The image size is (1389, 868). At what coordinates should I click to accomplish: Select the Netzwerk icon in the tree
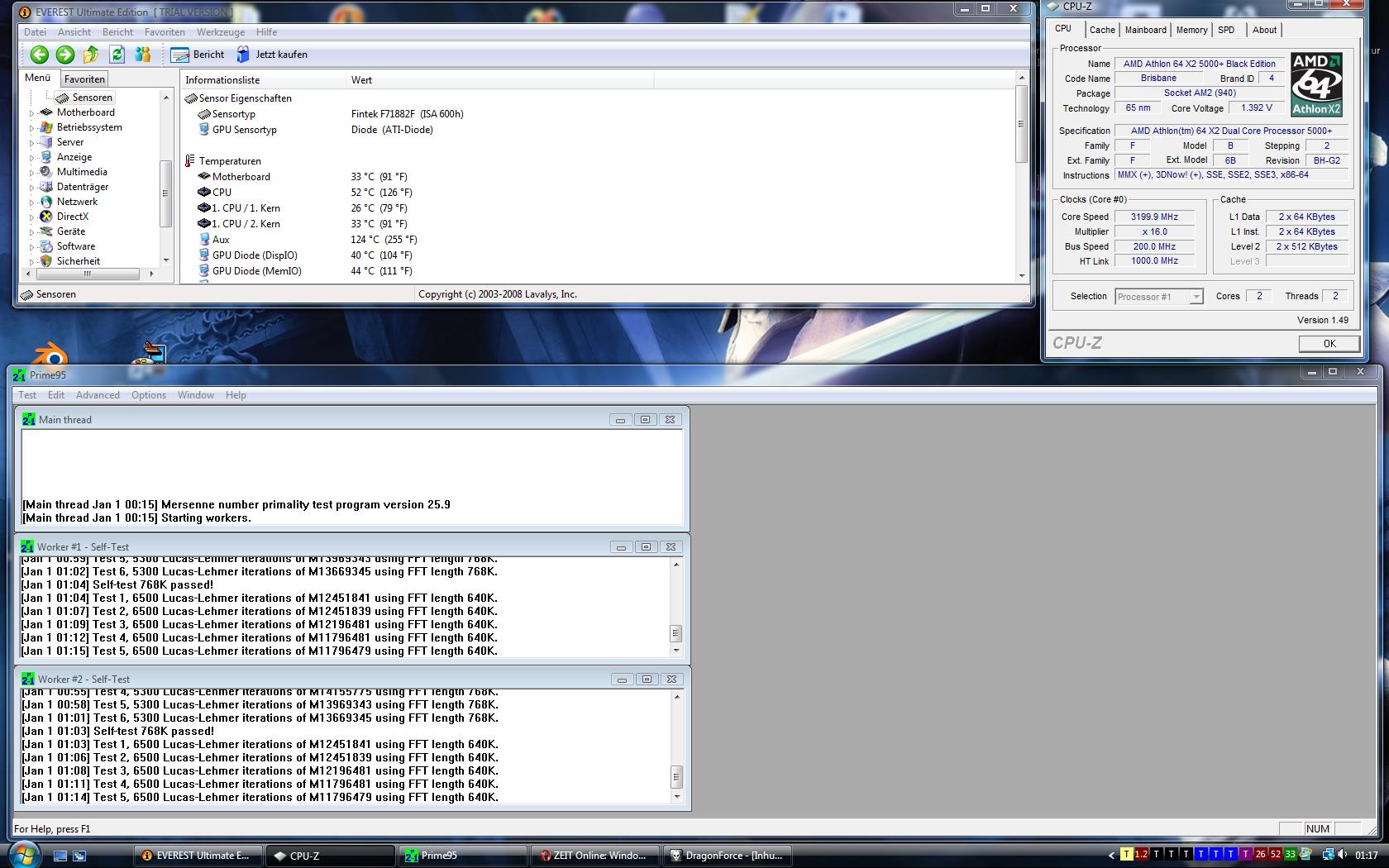(x=46, y=202)
